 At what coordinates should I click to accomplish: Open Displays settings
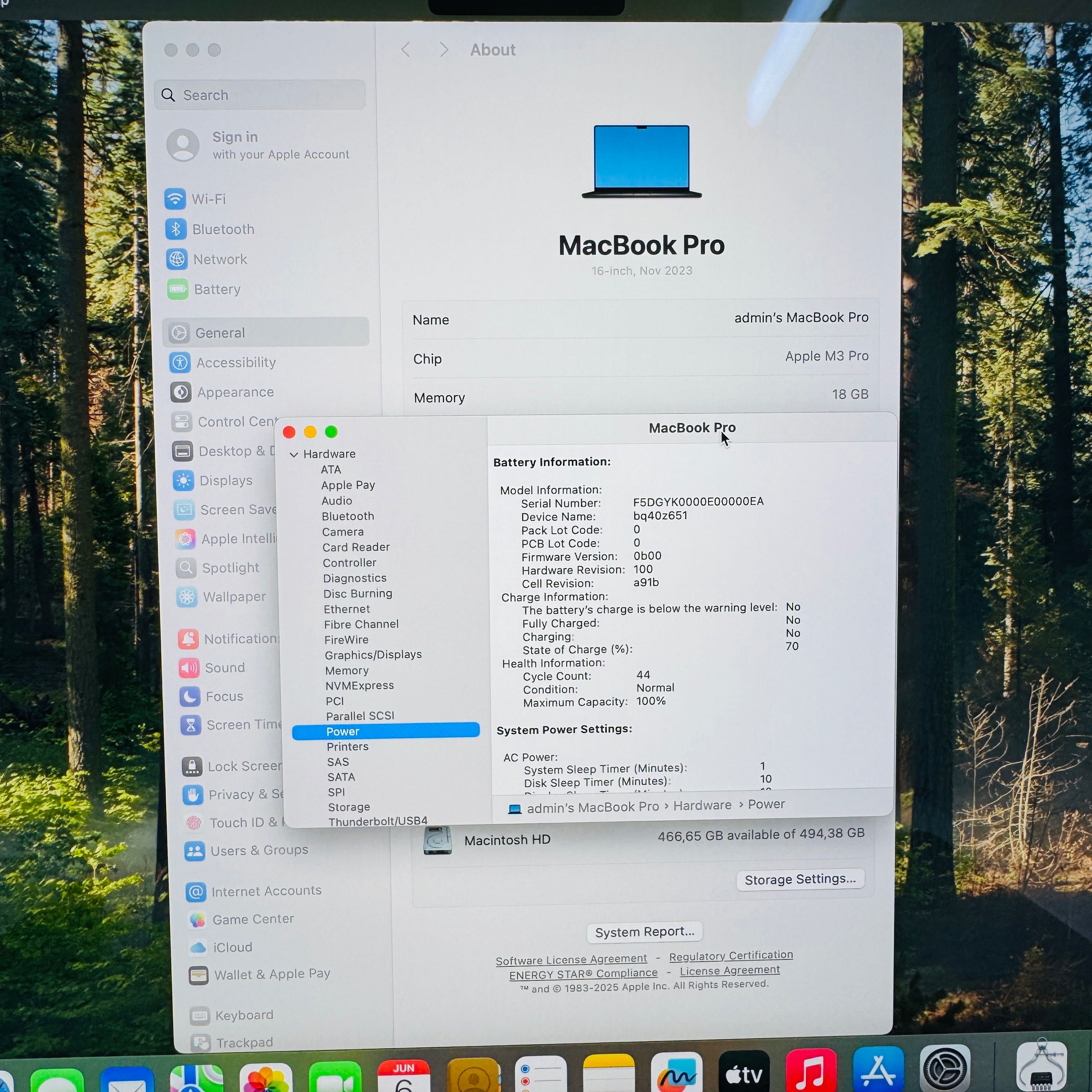tap(213, 480)
